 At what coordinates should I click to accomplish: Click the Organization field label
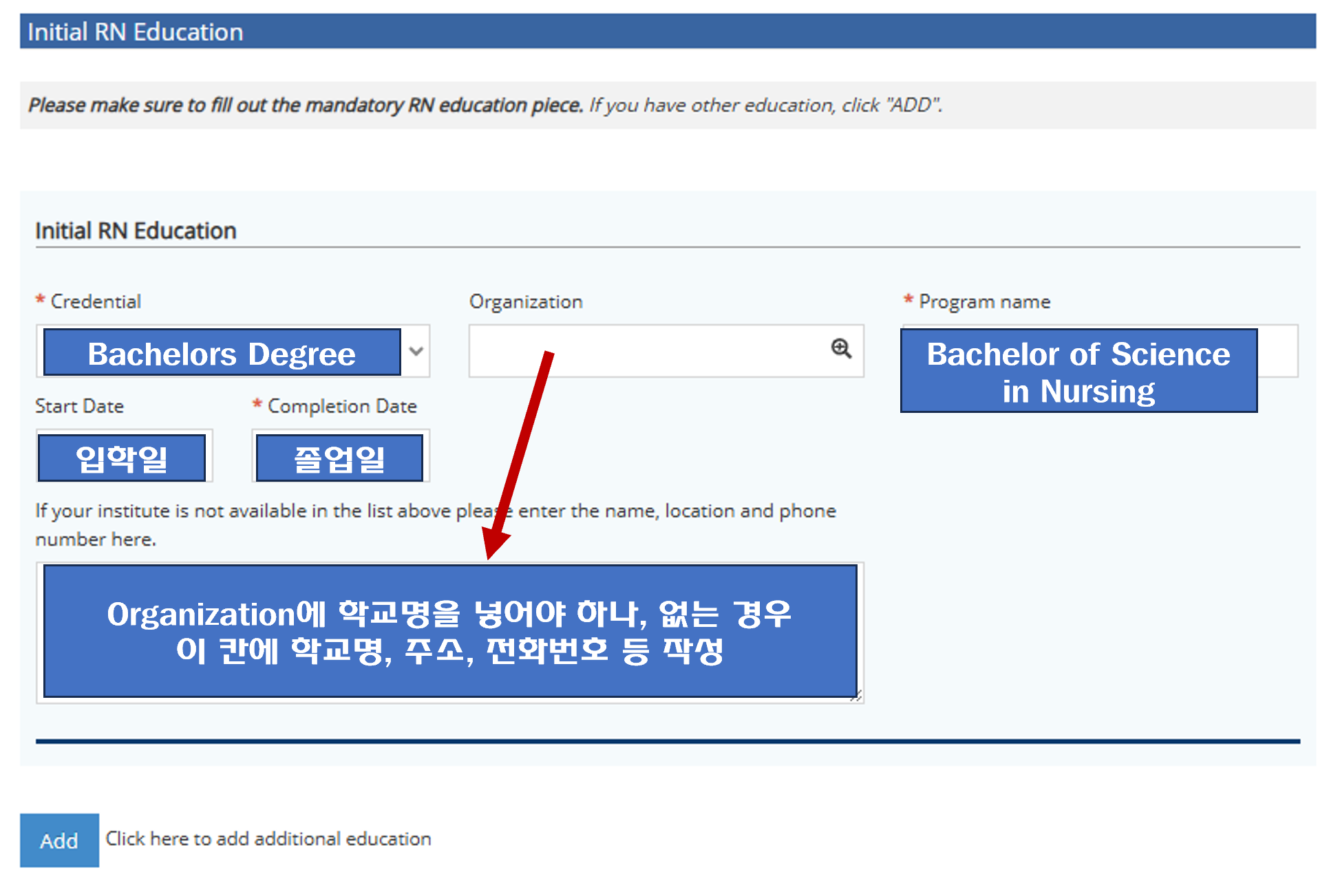(x=526, y=301)
